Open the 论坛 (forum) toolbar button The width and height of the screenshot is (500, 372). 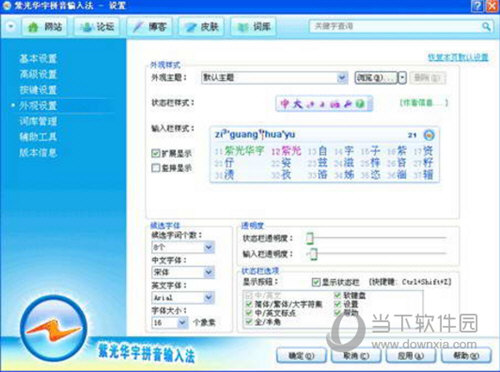click(97, 27)
